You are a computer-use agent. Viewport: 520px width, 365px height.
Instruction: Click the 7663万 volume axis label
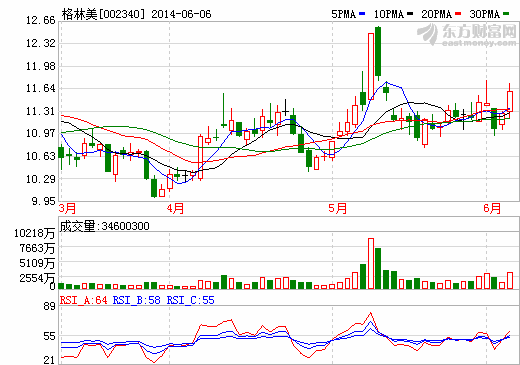coord(37,248)
